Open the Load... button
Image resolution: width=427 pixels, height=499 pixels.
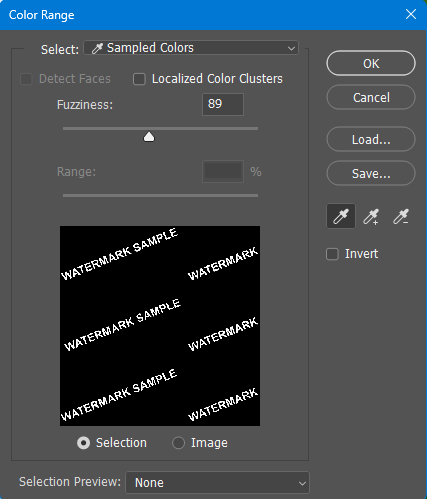(x=371, y=139)
